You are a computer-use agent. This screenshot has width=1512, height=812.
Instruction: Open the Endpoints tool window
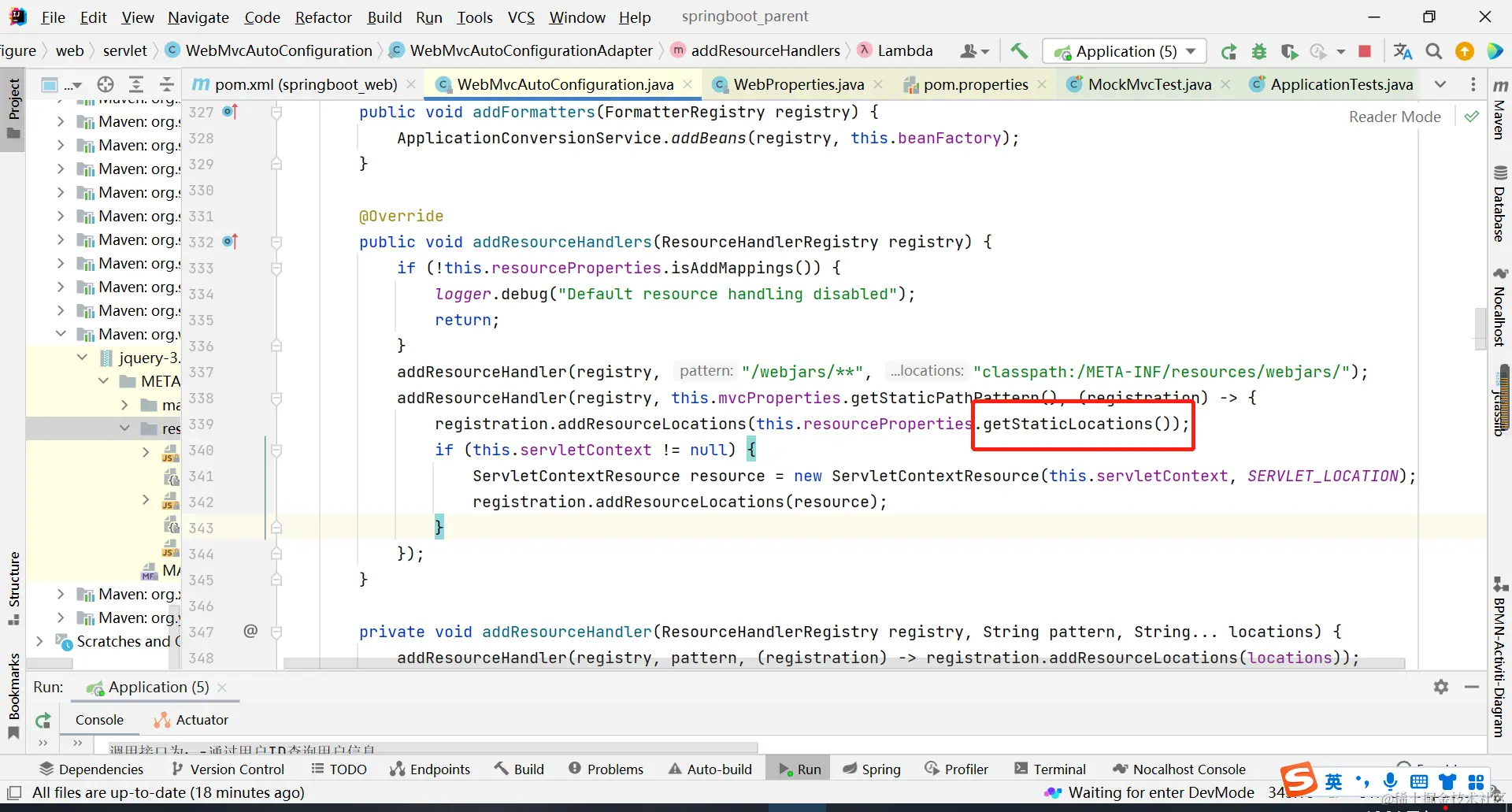click(x=429, y=769)
